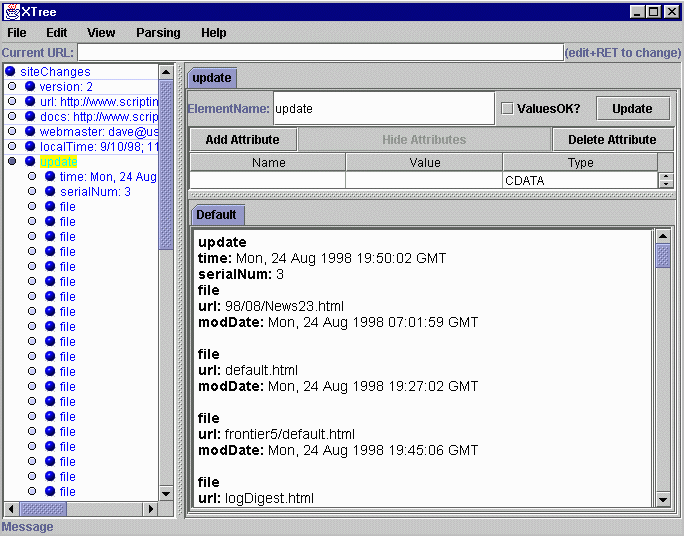684x536 pixels.
Task: Switch to the Default tab
Action: click(216, 215)
